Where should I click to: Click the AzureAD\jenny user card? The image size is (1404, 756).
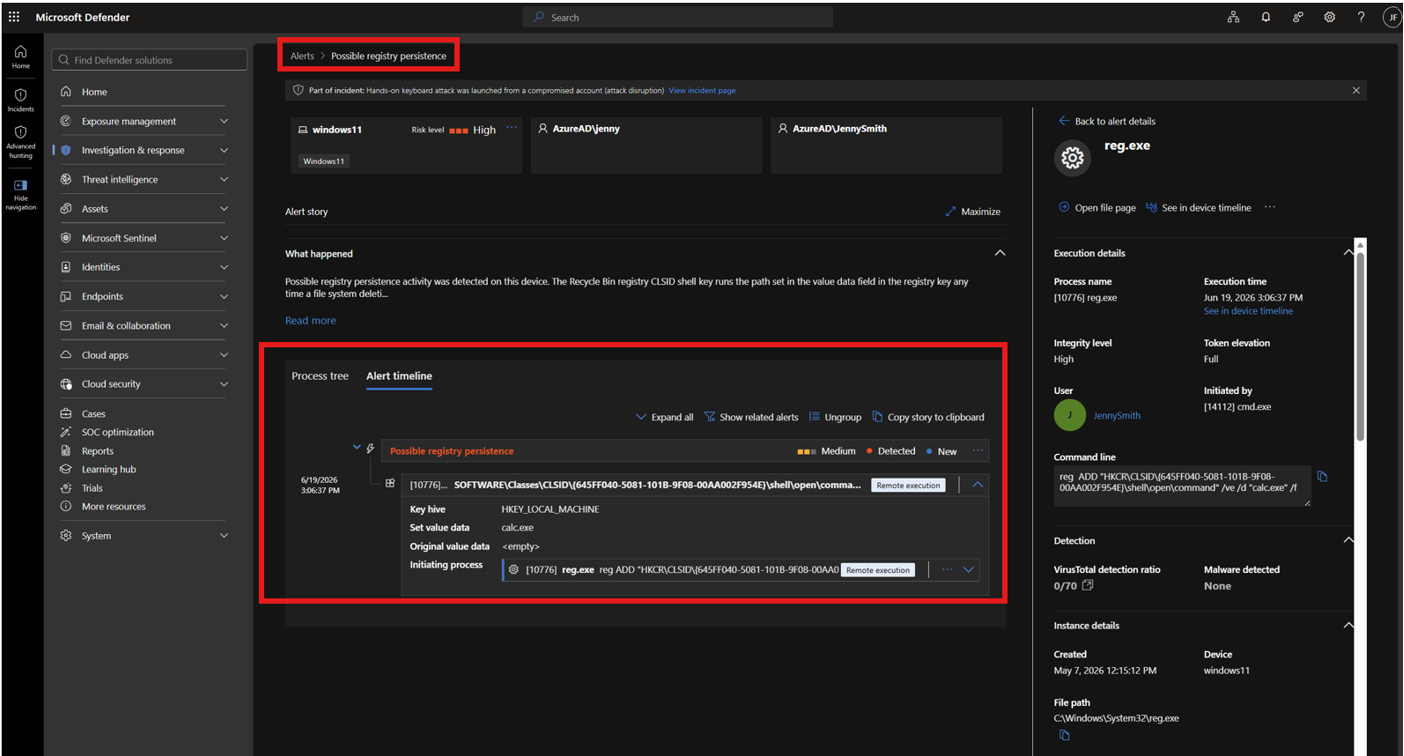click(646, 145)
